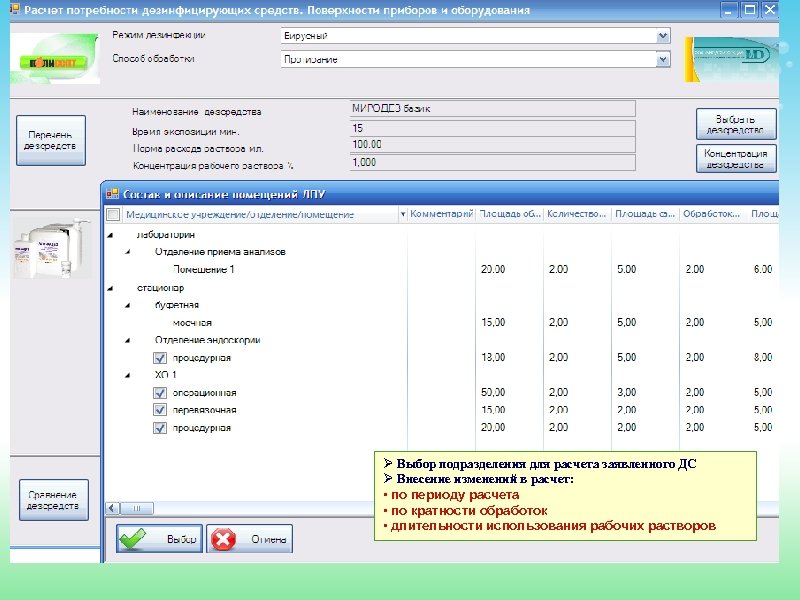Click the window icon of Состав и описание помещений ЛПУ
The height and width of the screenshot is (600, 800).
coord(112,194)
